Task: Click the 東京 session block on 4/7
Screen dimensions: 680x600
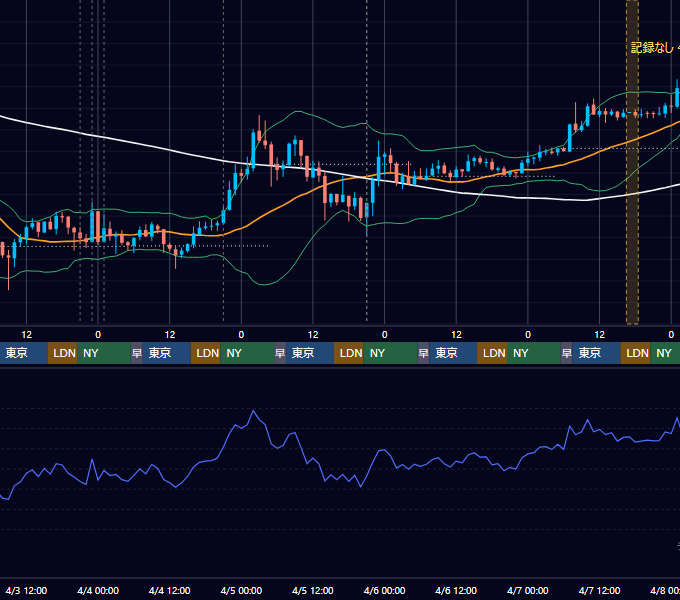Action: tap(597, 353)
